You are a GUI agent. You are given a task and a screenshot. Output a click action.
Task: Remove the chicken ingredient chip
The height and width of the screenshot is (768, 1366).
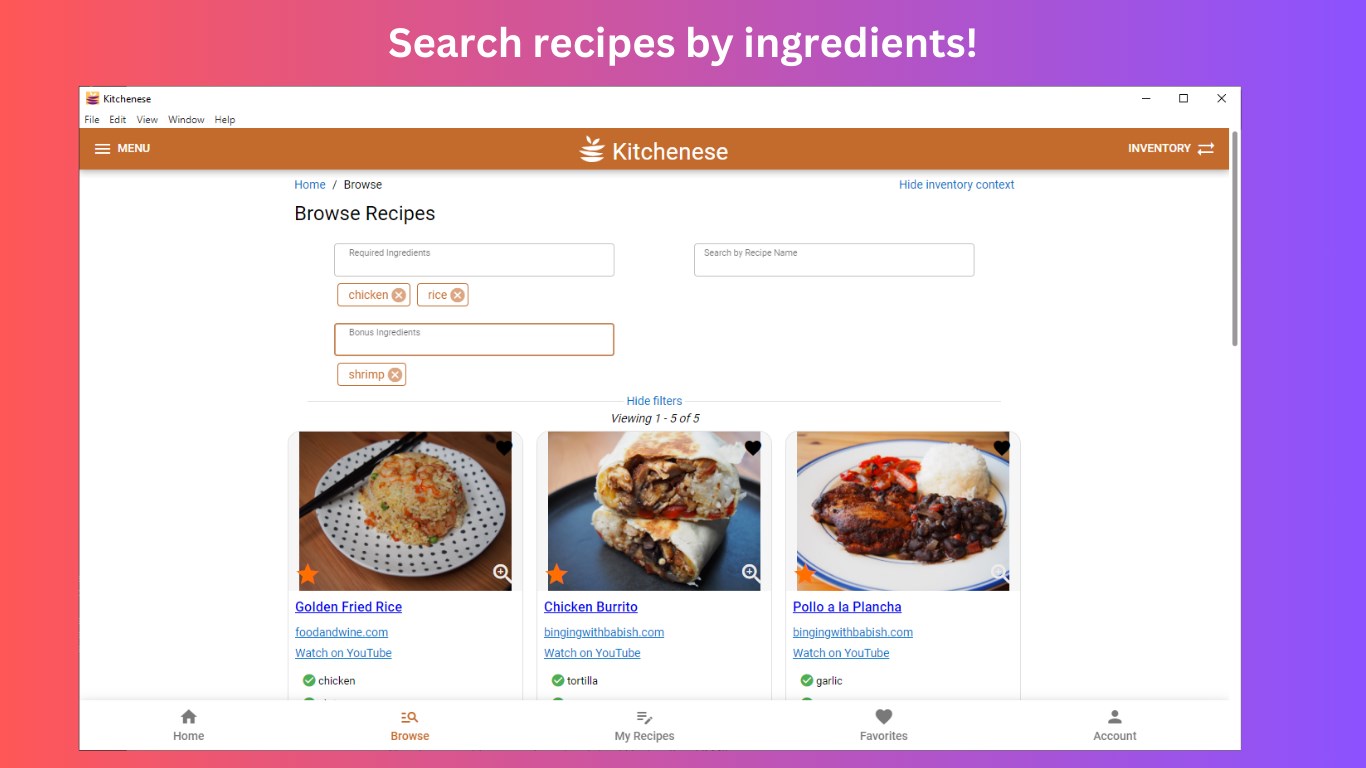[399, 295]
